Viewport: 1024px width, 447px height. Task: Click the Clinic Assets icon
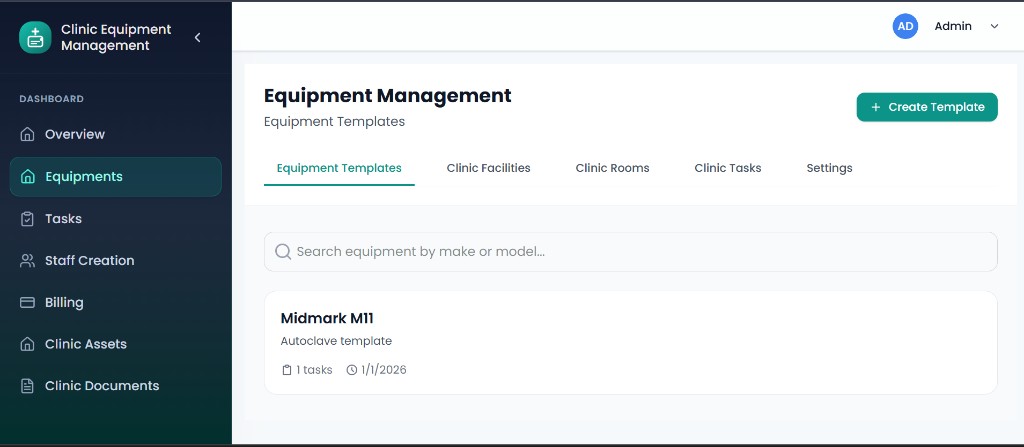tap(27, 344)
